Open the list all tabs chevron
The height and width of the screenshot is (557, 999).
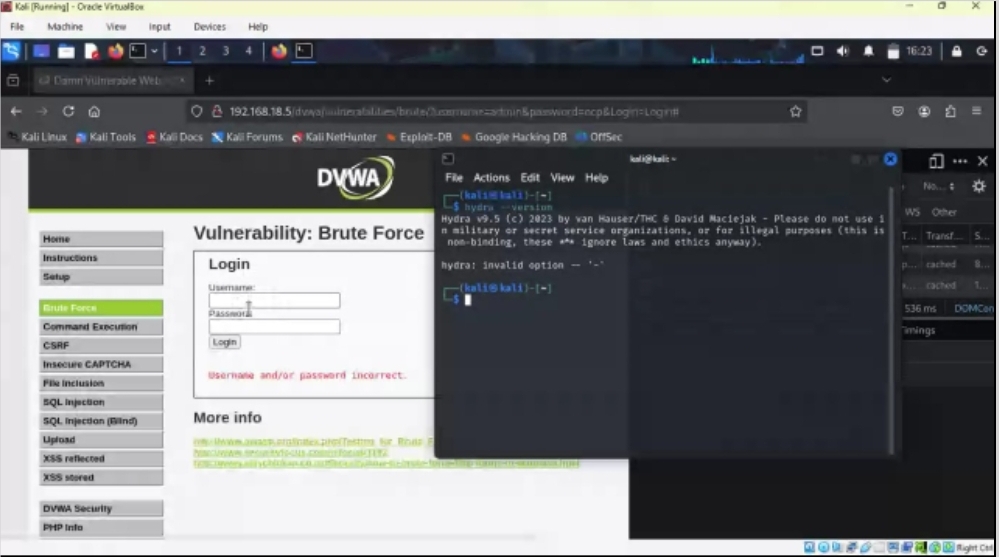[886, 80]
